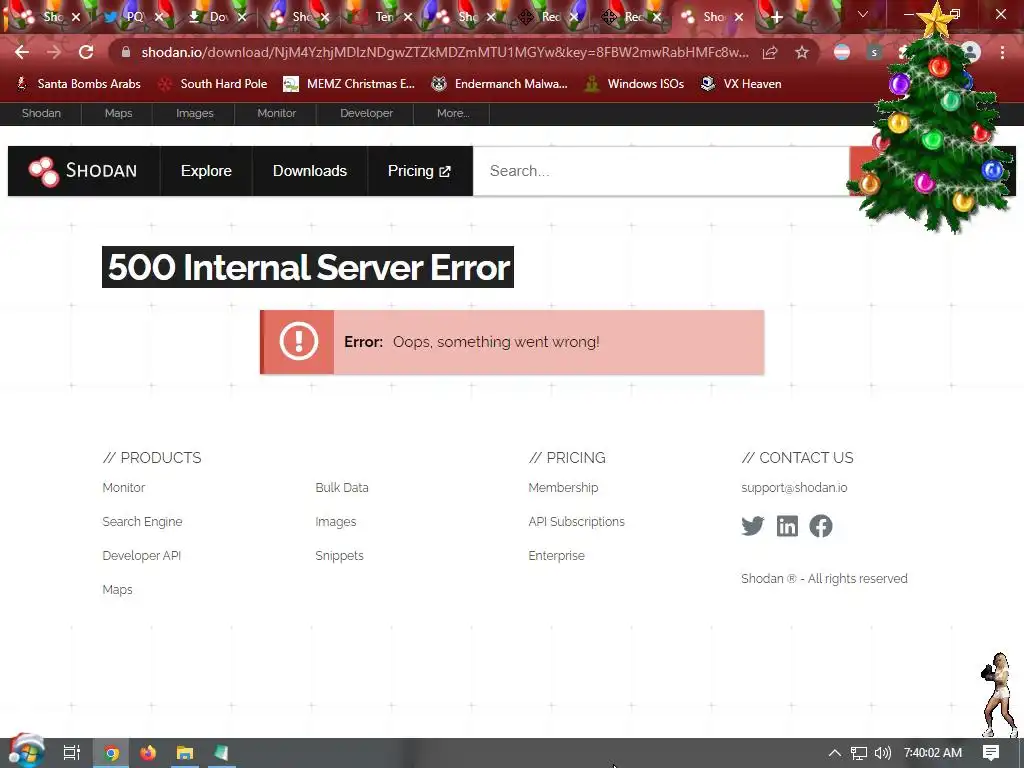Open the Enterprise pricing link
Image resolution: width=1024 pixels, height=768 pixels.
tap(556, 556)
